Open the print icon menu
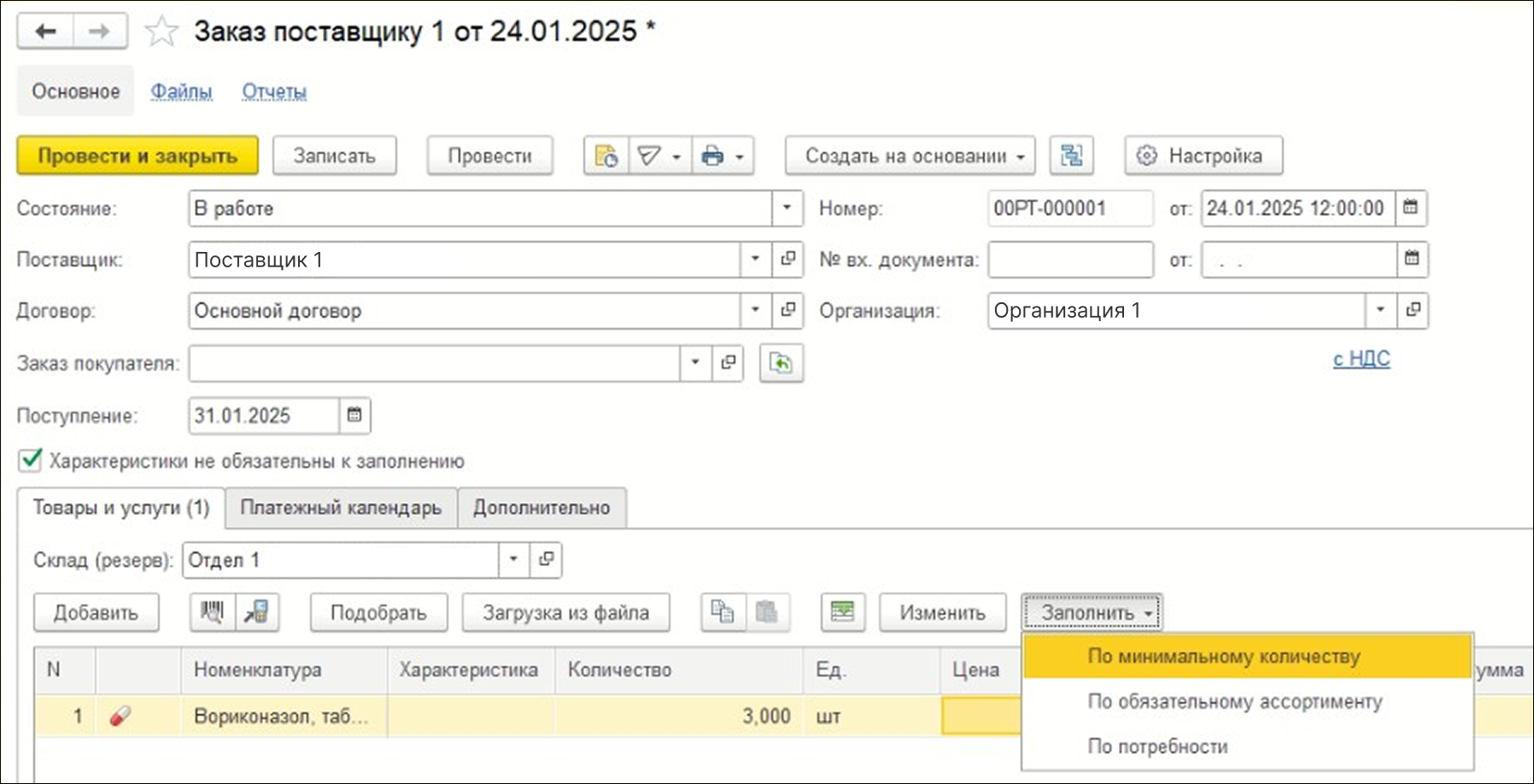Image resolution: width=1534 pixels, height=784 pixels. pyautogui.click(x=722, y=156)
